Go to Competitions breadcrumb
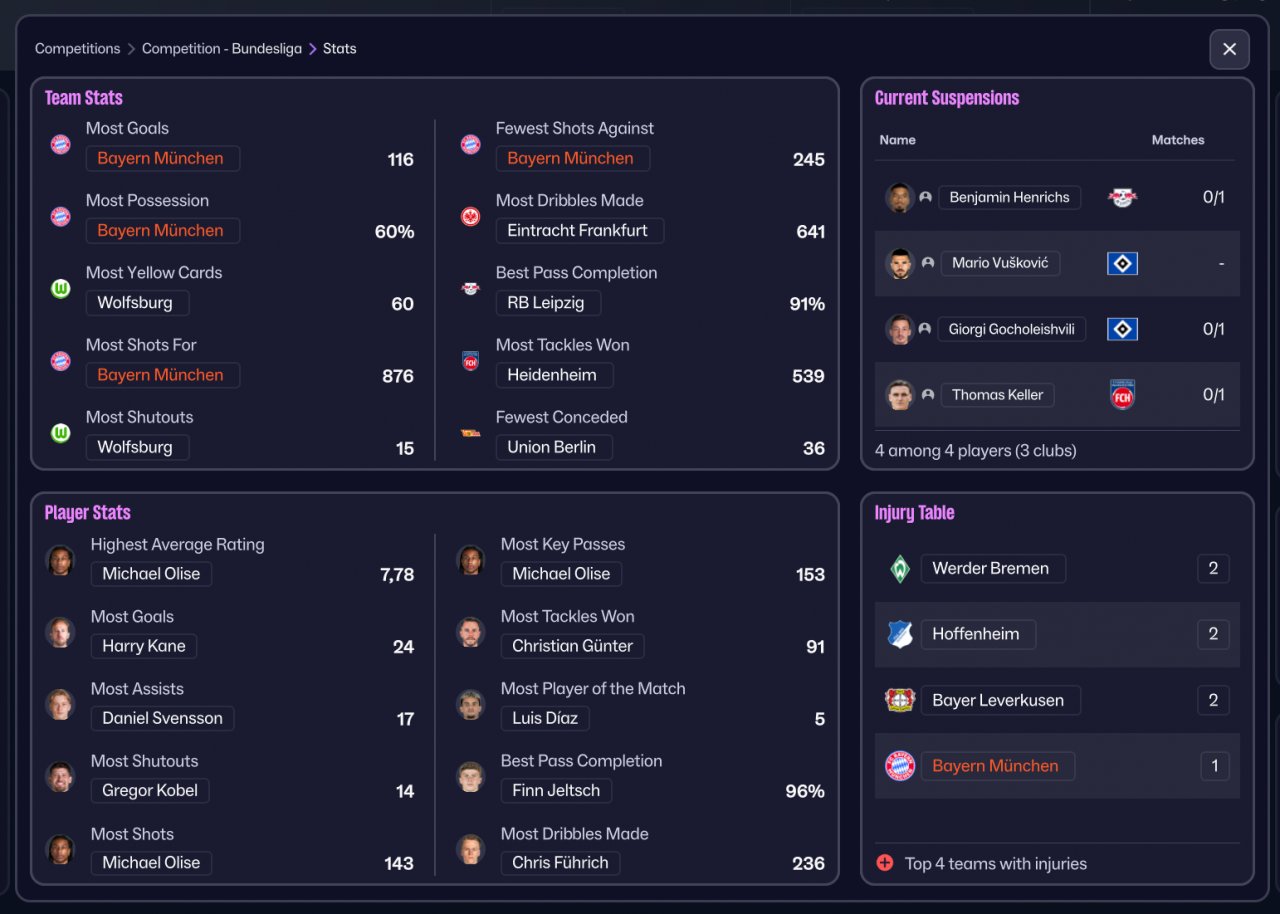1280x914 pixels. (77, 49)
